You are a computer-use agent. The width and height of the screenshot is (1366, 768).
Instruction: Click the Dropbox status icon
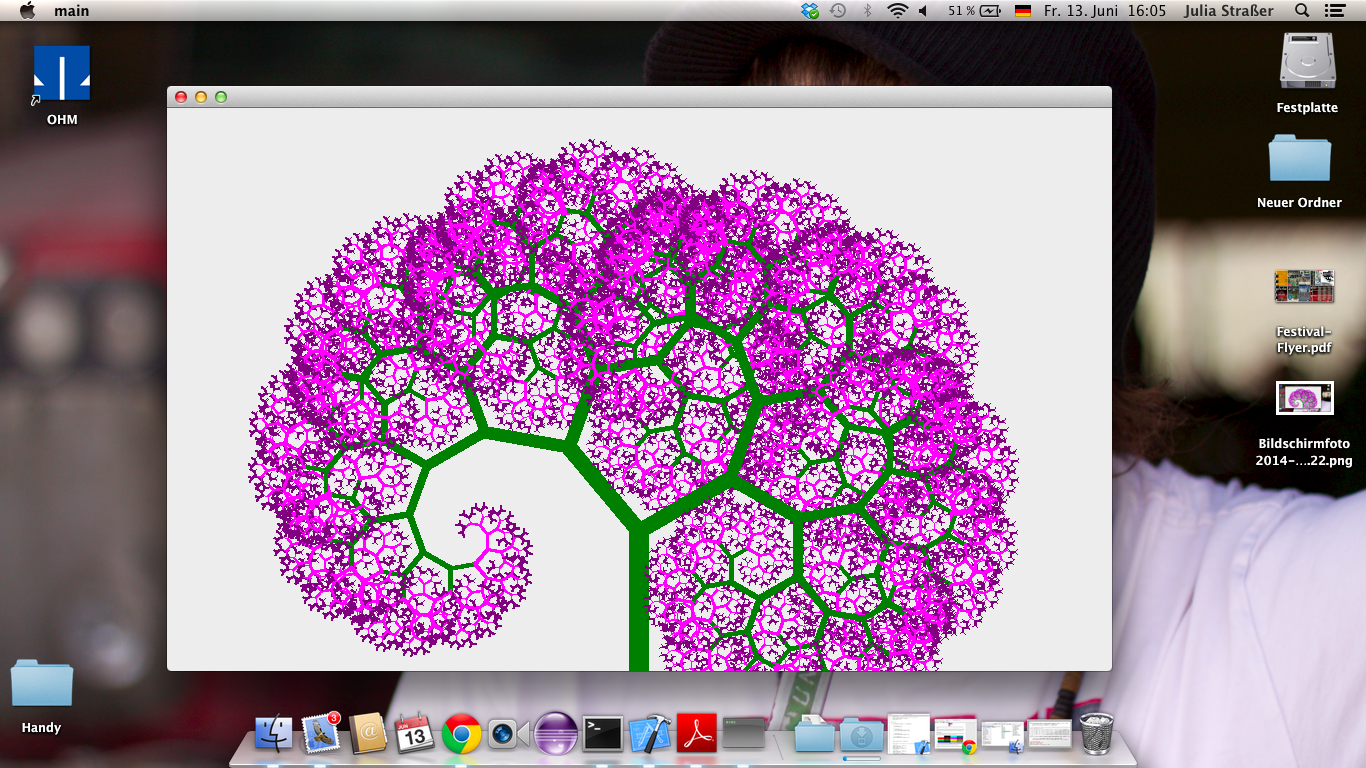tap(810, 11)
